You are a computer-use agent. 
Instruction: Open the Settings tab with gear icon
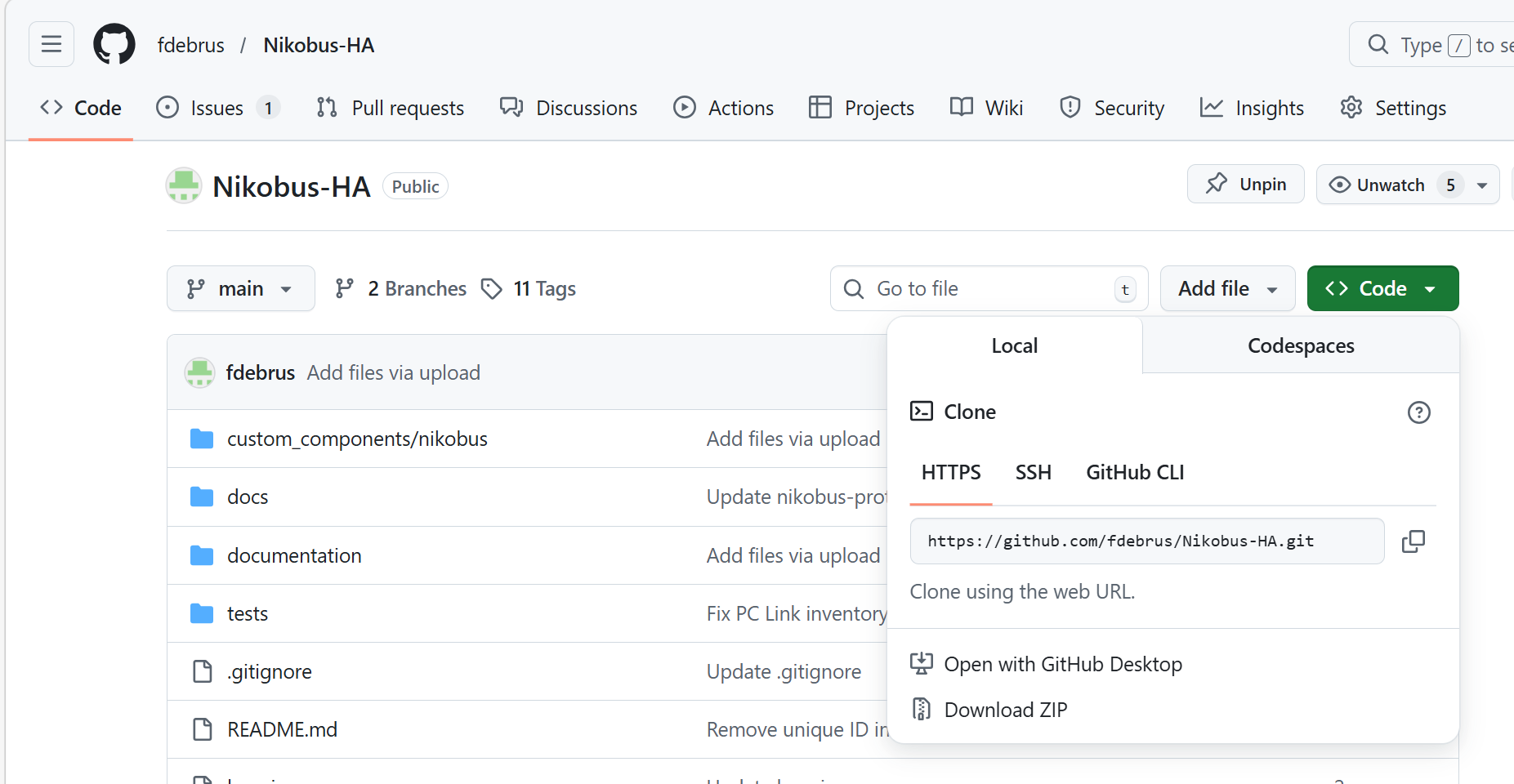coord(1394,109)
